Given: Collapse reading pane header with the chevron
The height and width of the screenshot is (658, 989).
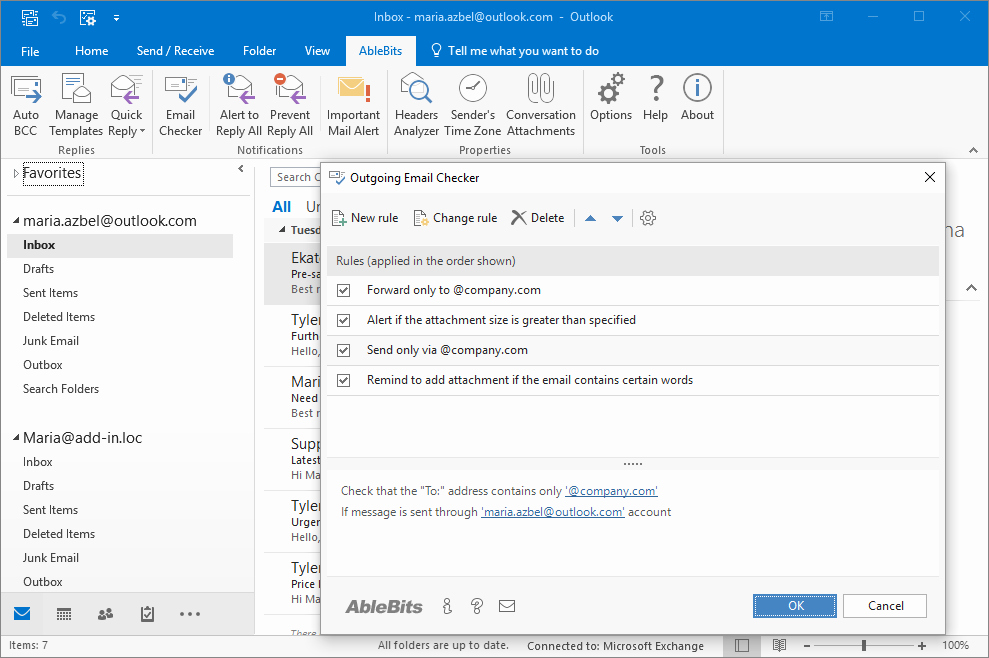Looking at the screenshot, I should tap(971, 288).
